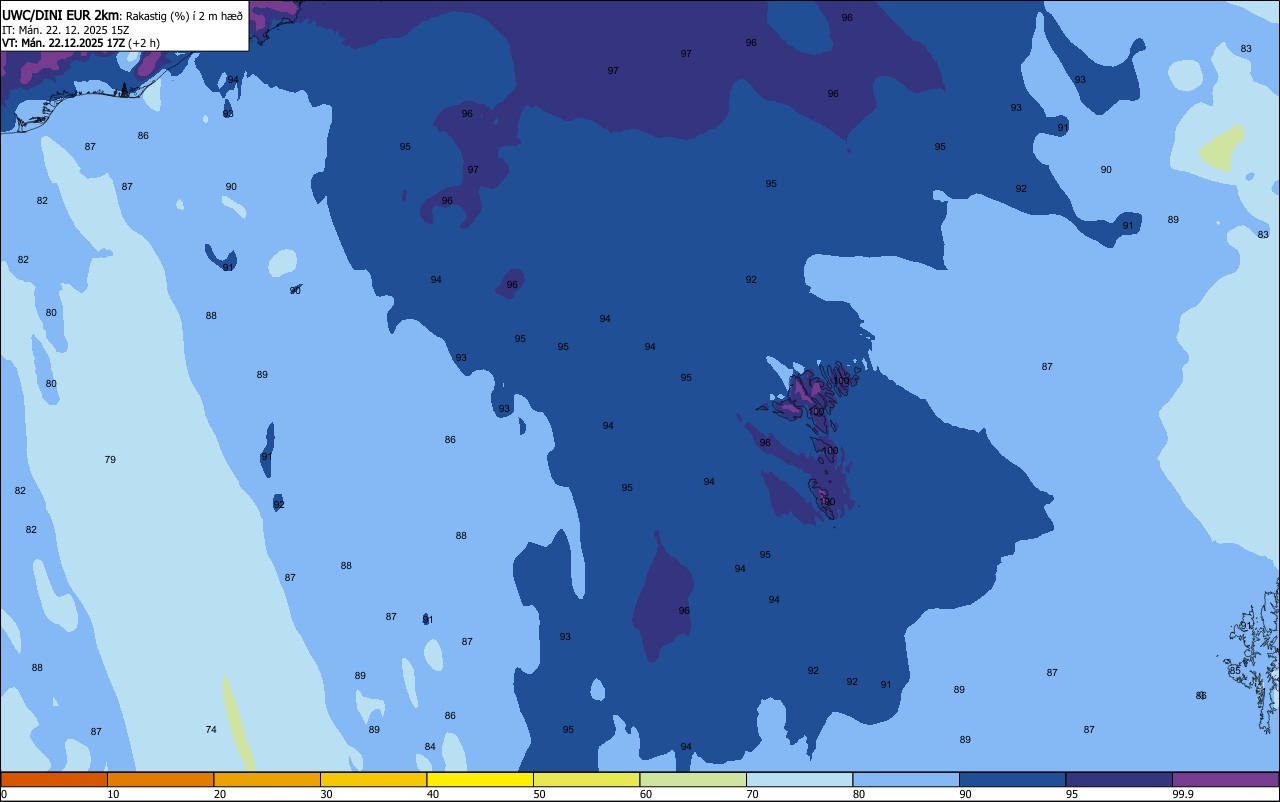Click the 80–90 light blue legend swatch

point(906,779)
